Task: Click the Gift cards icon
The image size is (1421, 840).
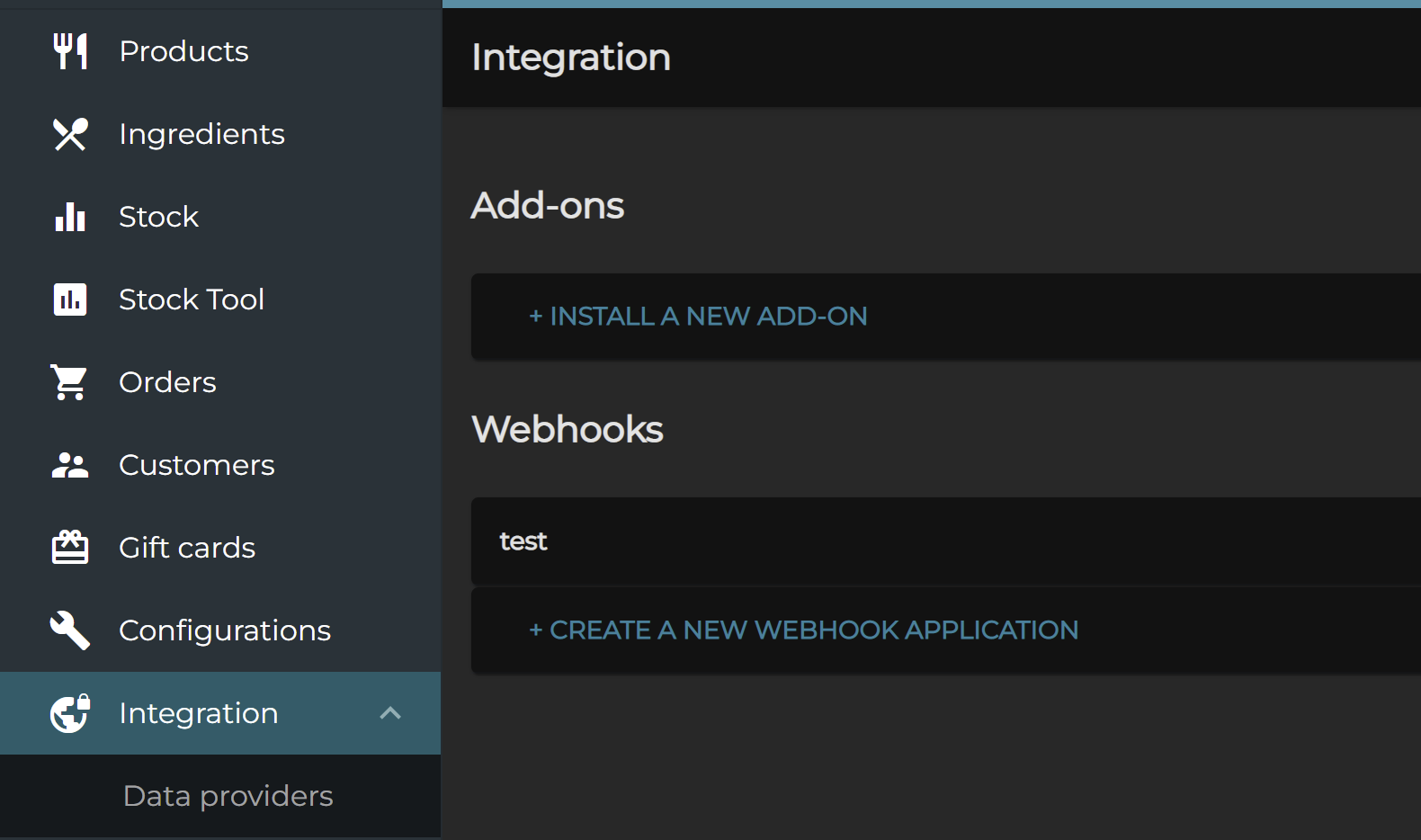Action: point(70,548)
